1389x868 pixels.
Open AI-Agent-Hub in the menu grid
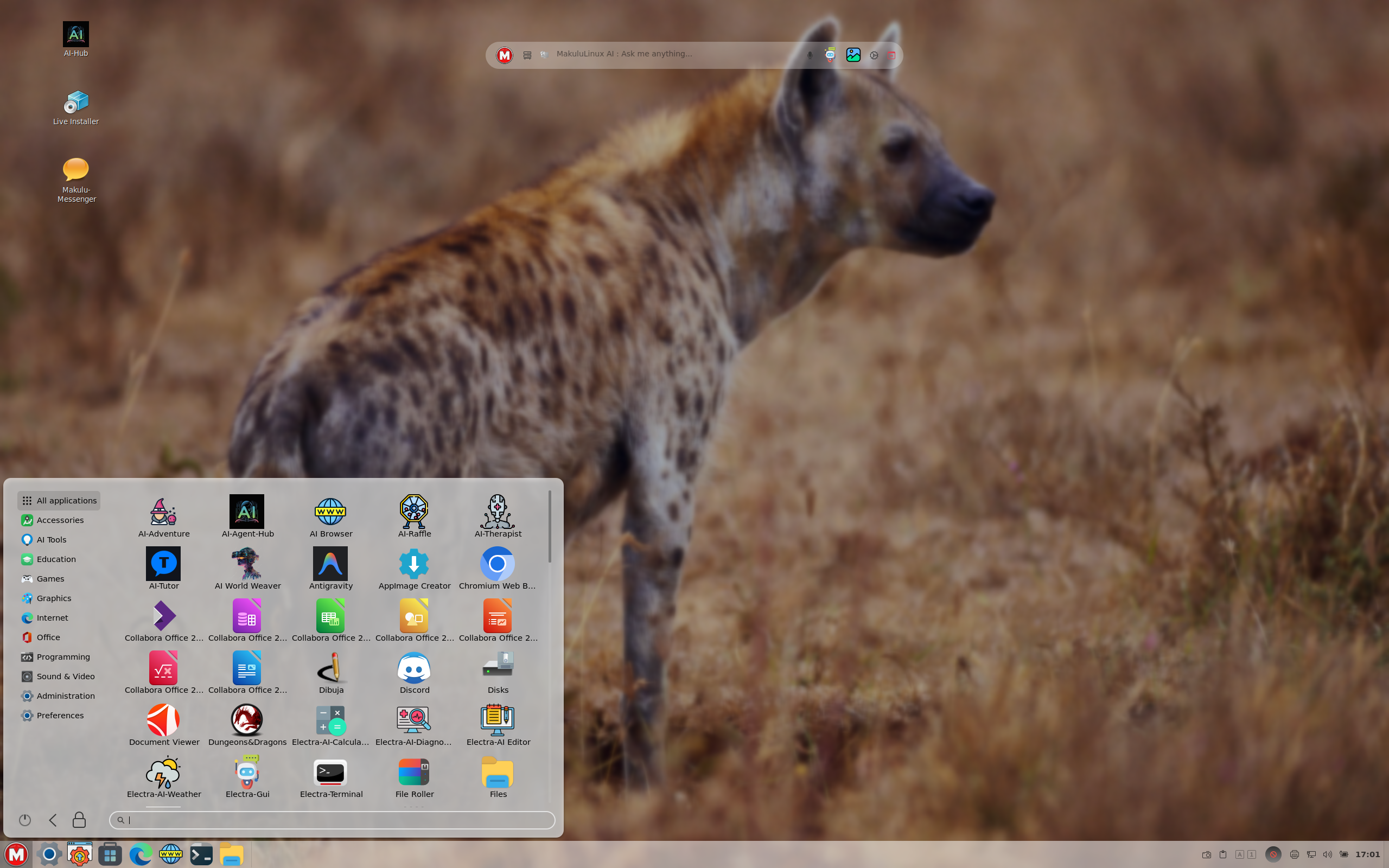click(x=247, y=516)
